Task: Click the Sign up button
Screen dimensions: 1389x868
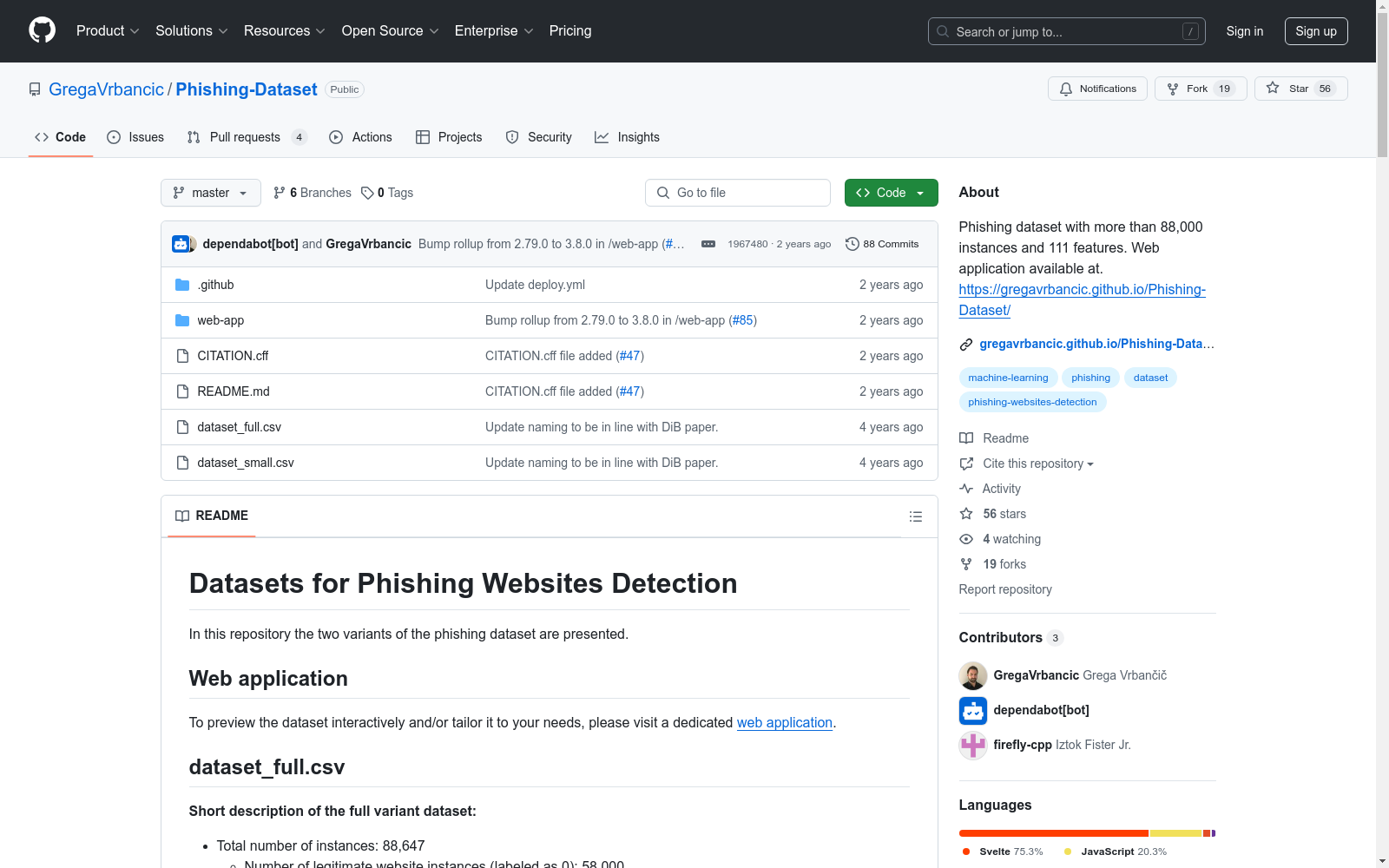Action: (1316, 31)
